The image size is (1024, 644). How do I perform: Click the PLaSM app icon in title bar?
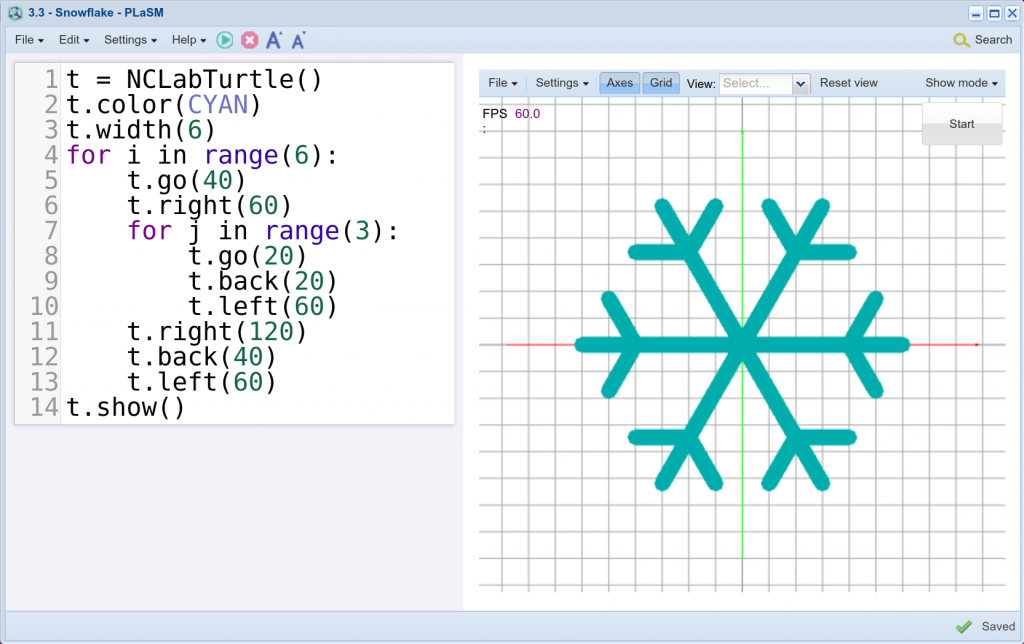(15, 13)
